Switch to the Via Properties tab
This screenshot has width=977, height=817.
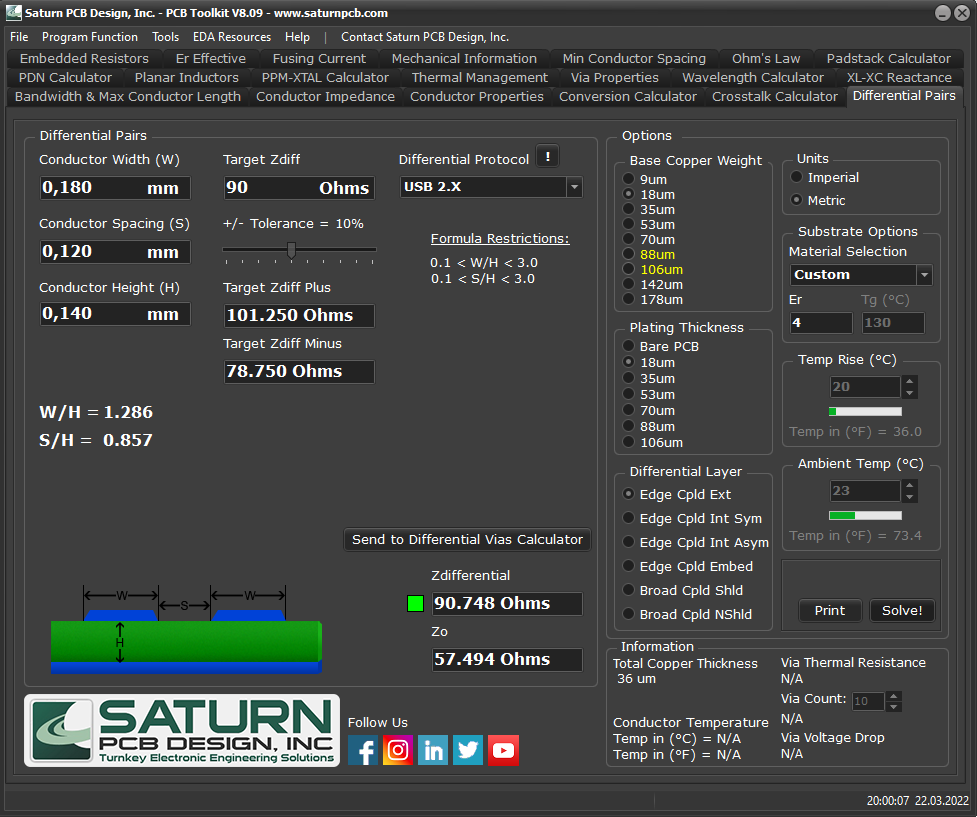coord(614,77)
